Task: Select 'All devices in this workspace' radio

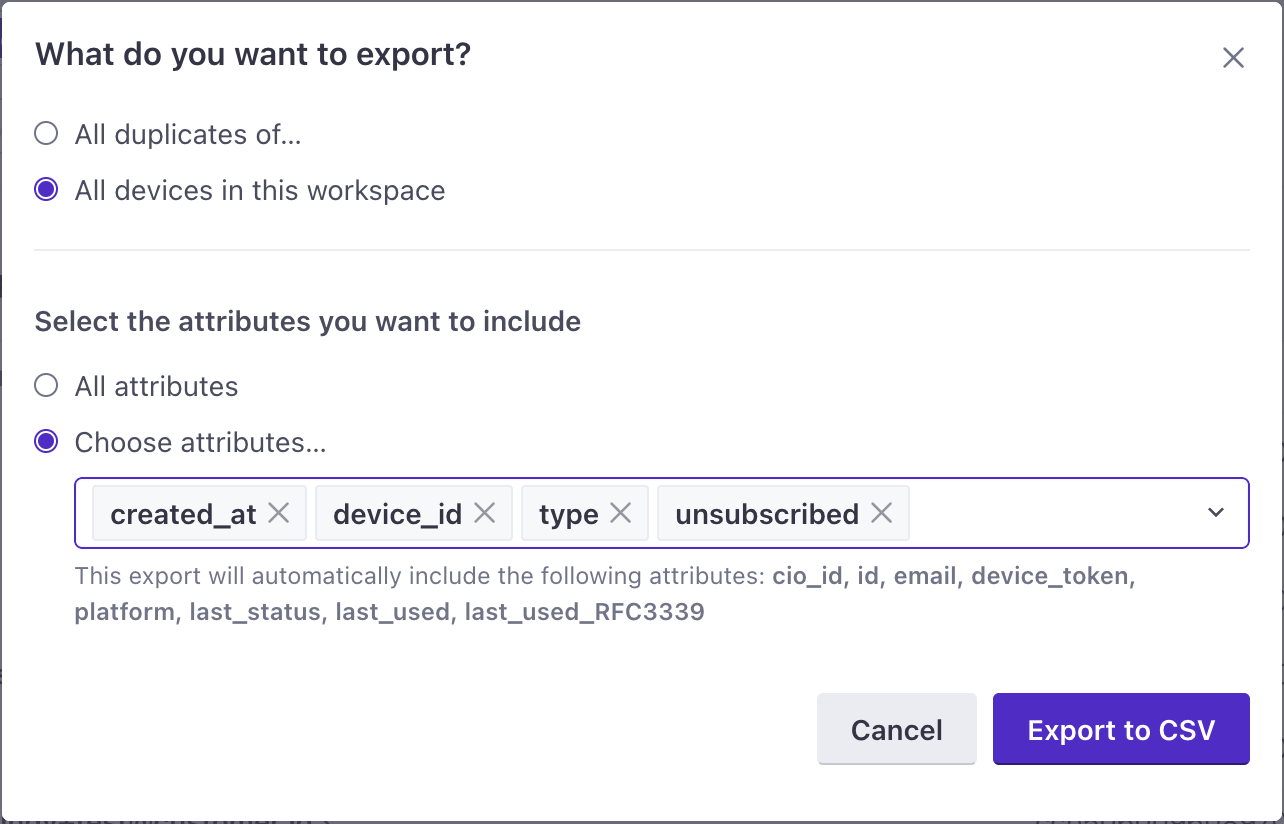Action: tap(46, 190)
